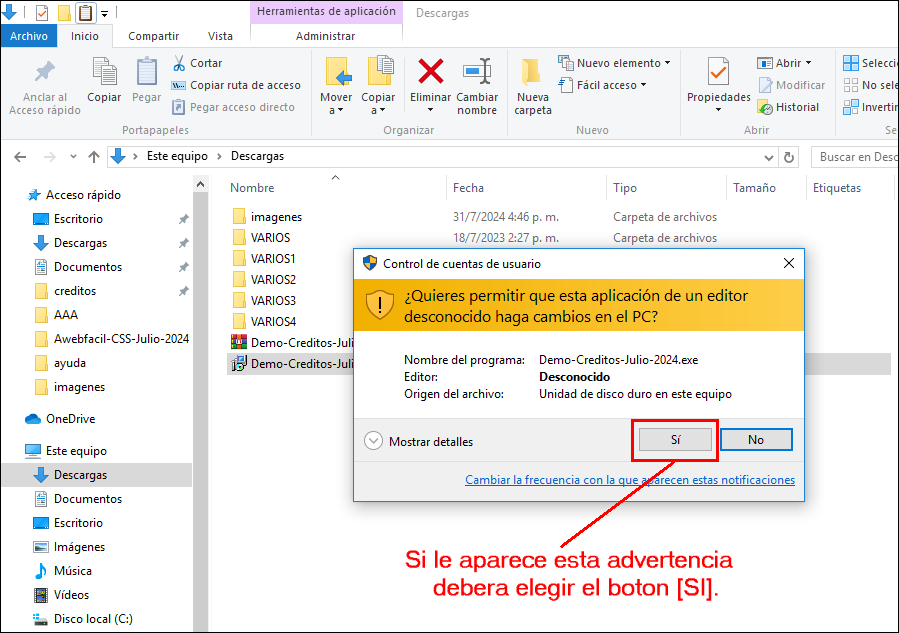Click the No button in dialog
Image resolution: width=899 pixels, height=633 pixels.
click(756, 440)
